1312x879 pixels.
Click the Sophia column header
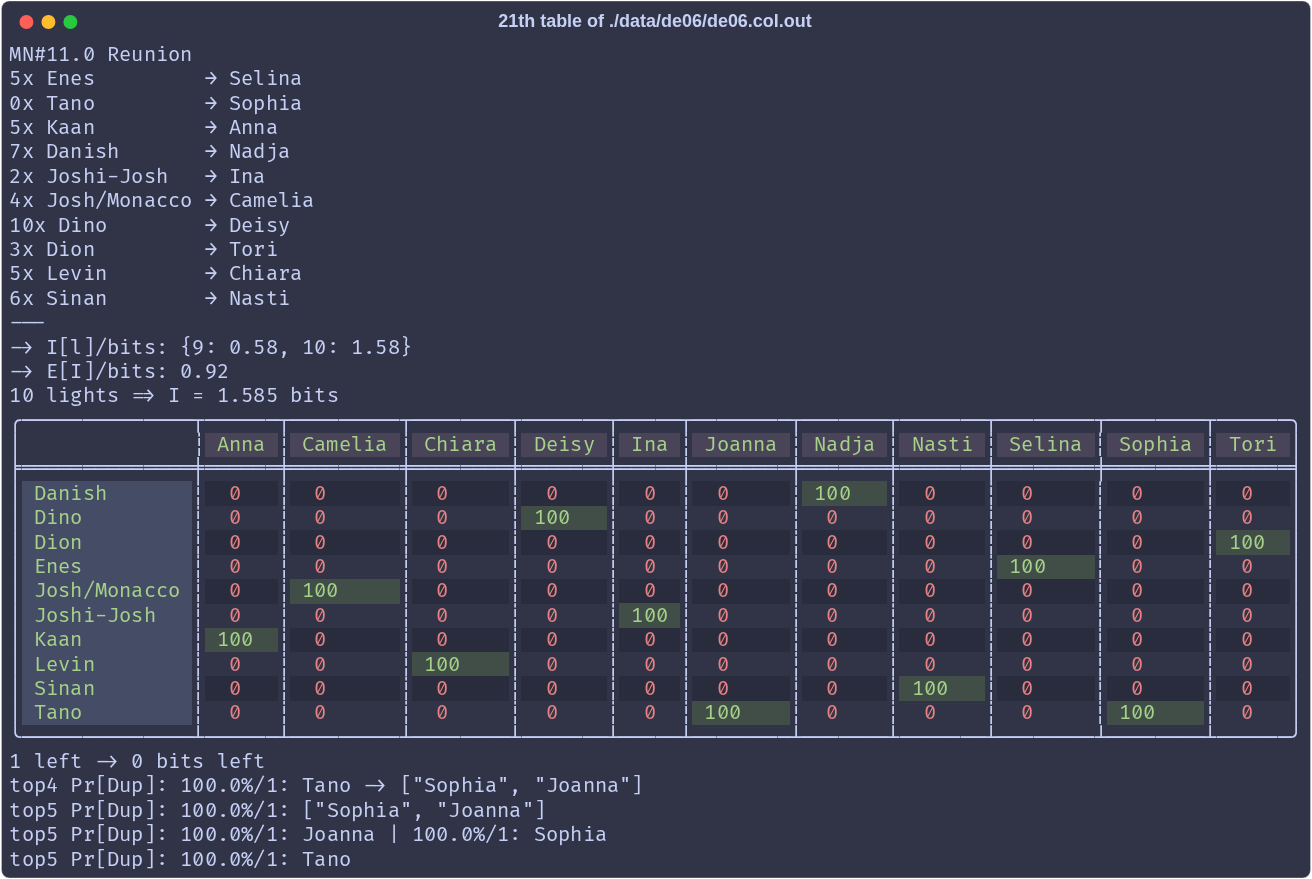click(x=1155, y=445)
